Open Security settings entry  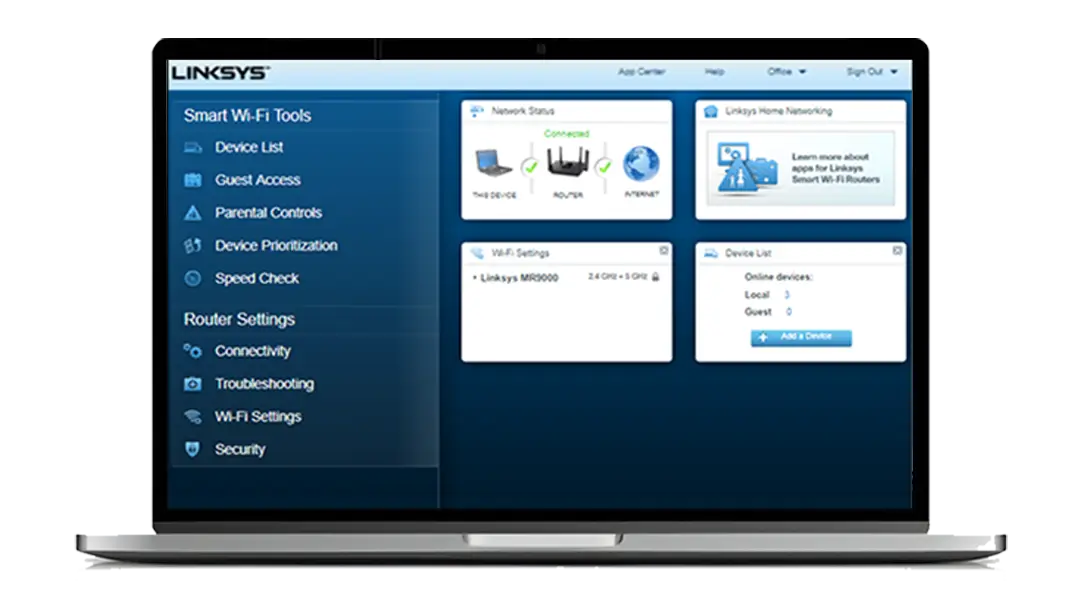pyautogui.click(x=240, y=449)
